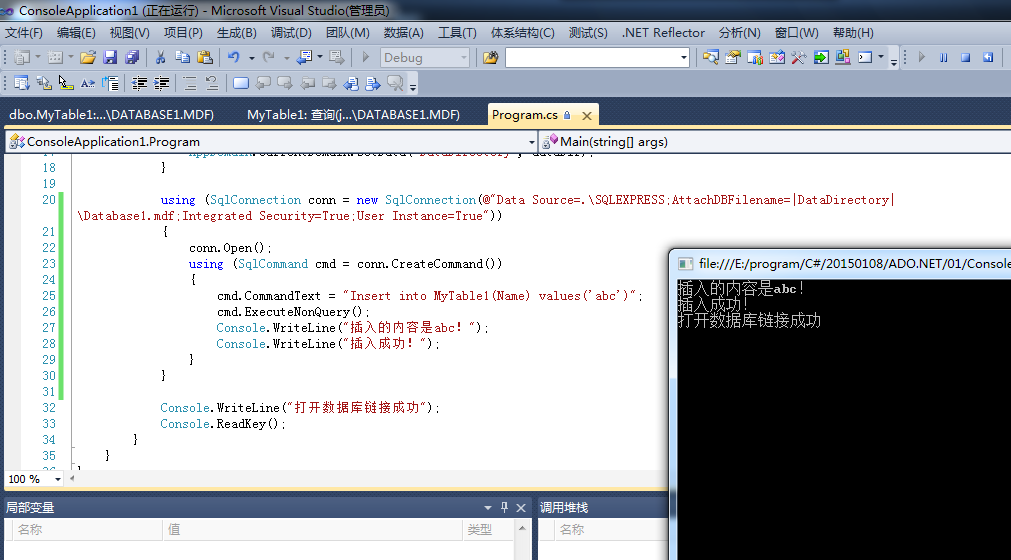
Task: Open the Properties Window icon
Action: point(732,57)
